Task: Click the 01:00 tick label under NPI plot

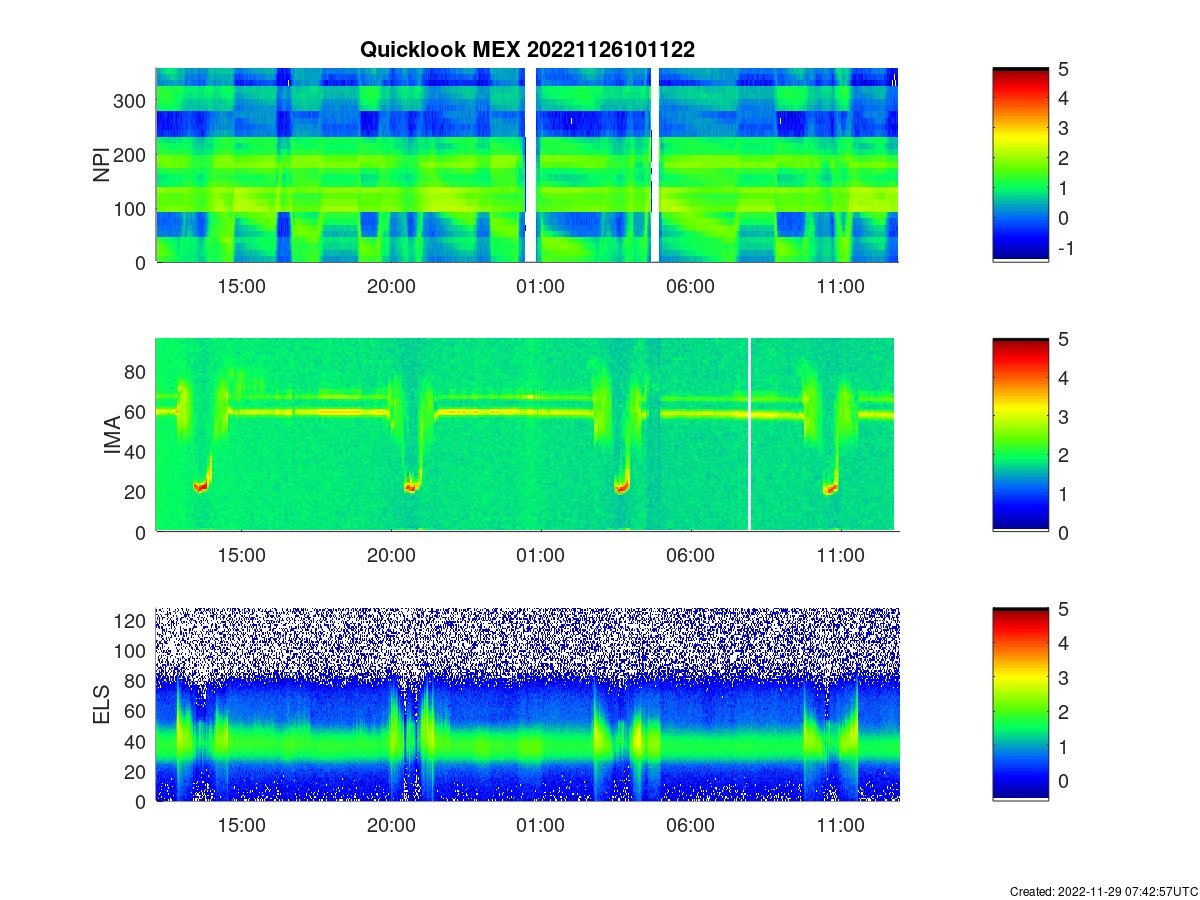Action: [x=540, y=286]
